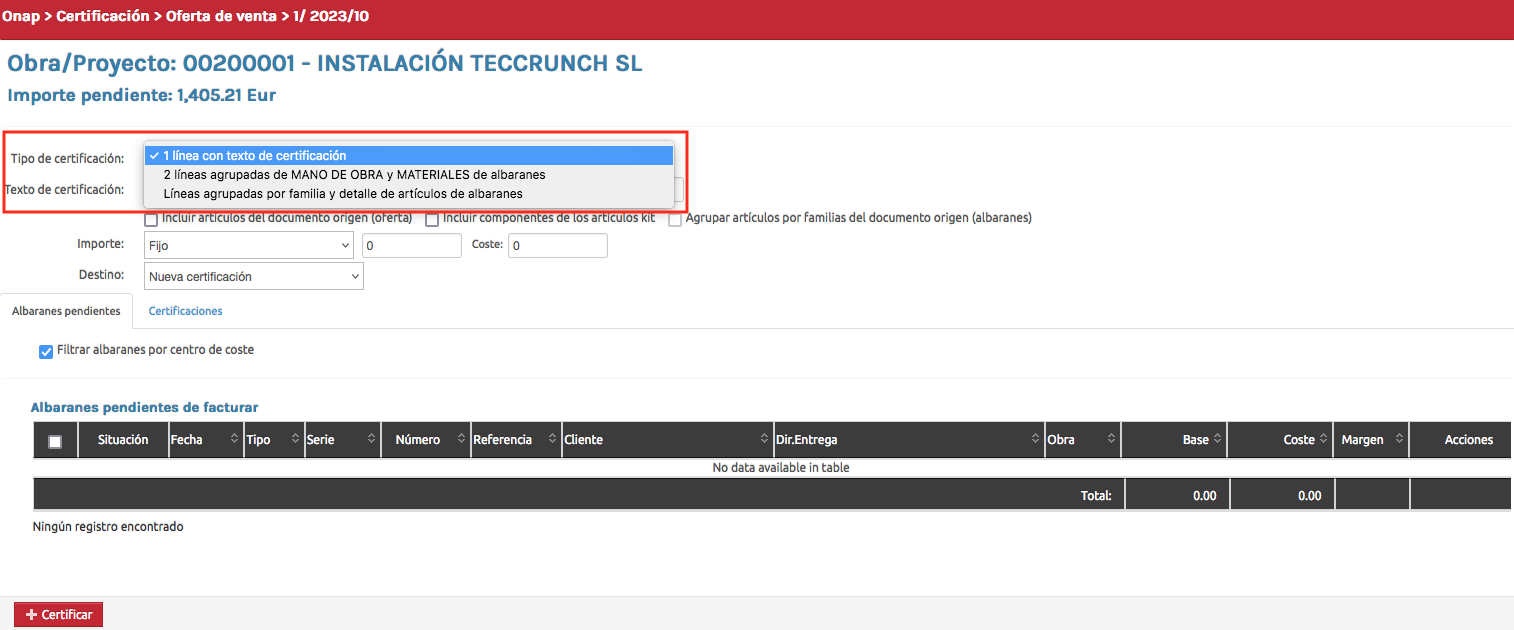Enable Incluir artículos del documento origen

click(152, 219)
